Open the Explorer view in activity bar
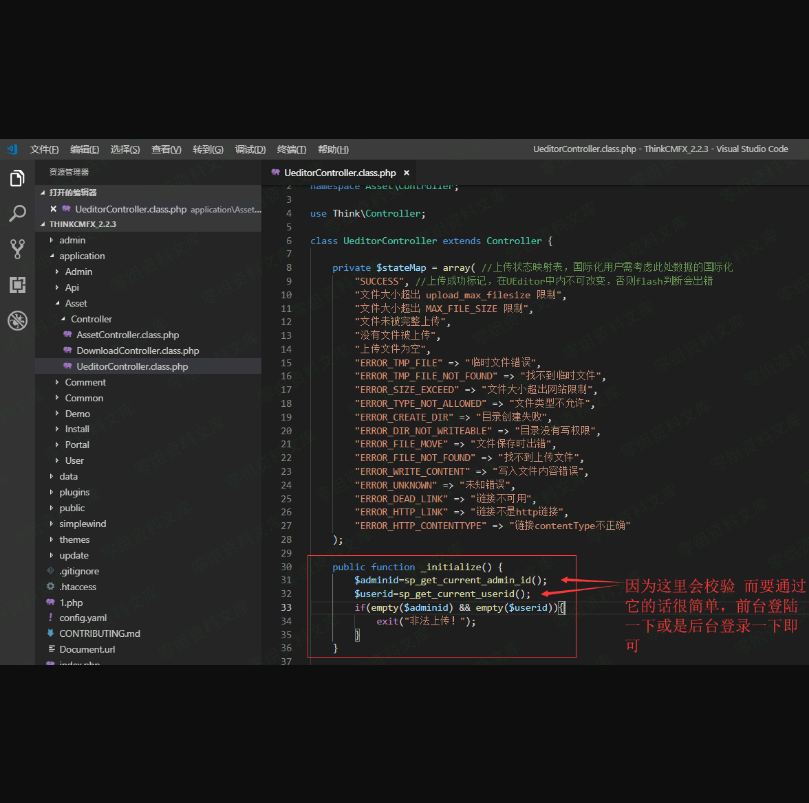 tap(17, 179)
